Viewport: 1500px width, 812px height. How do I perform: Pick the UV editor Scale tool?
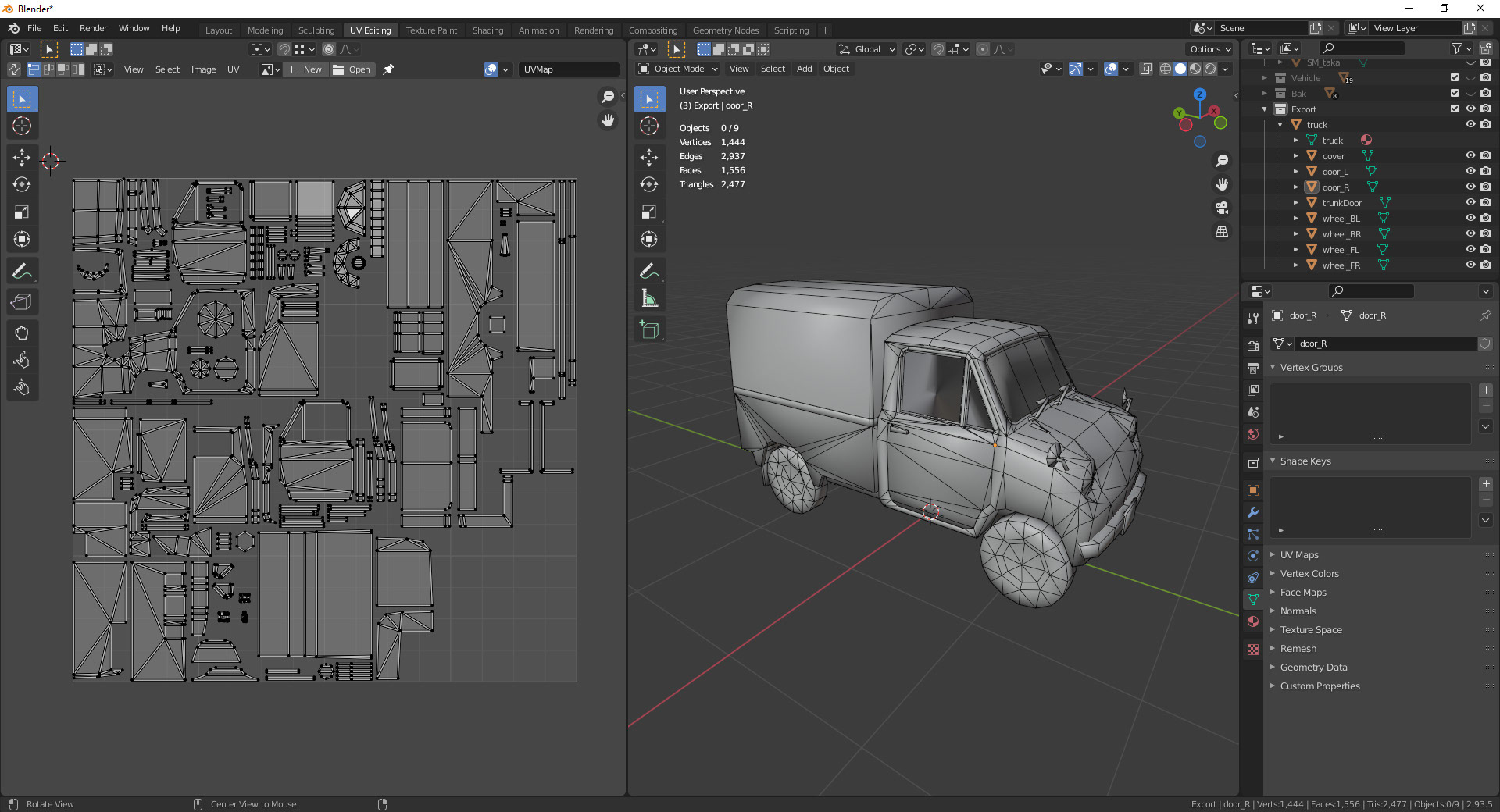click(x=22, y=212)
